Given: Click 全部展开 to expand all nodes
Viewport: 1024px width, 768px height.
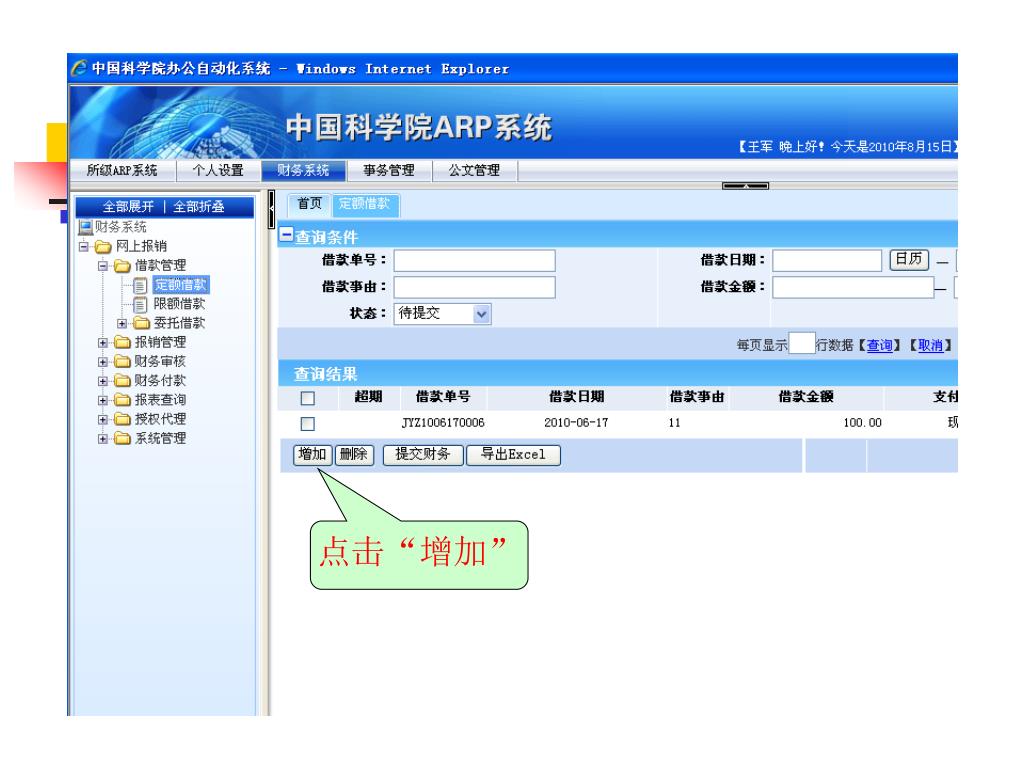Looking at the screenshot, I should 128,207.
